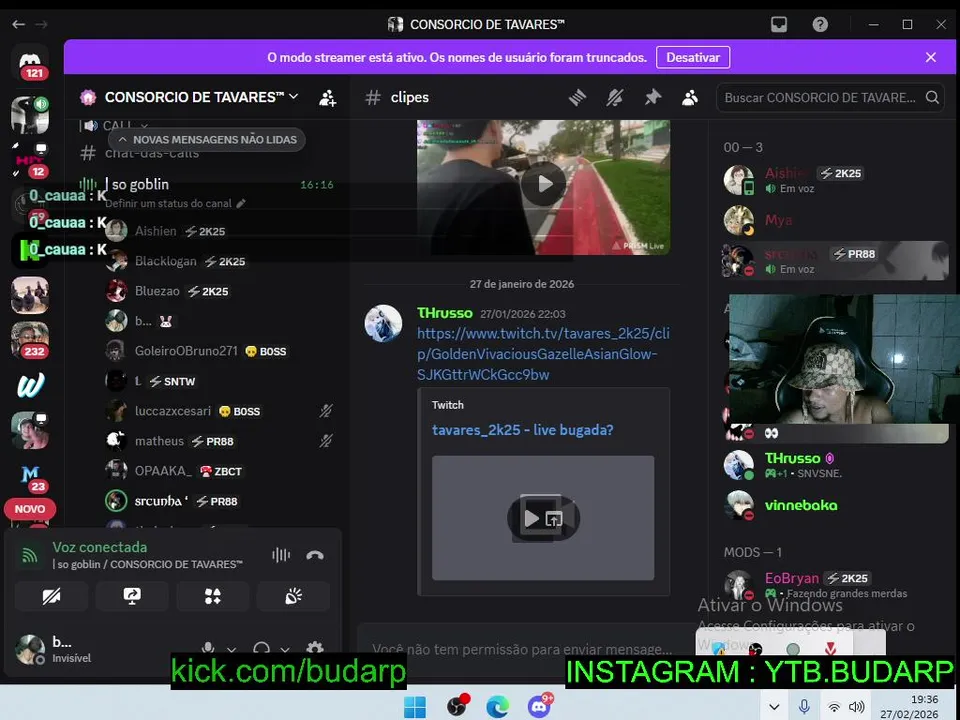Viewport: 960px width, 720px height.
Task: Invite people to server icon
Action: (328, 97)
